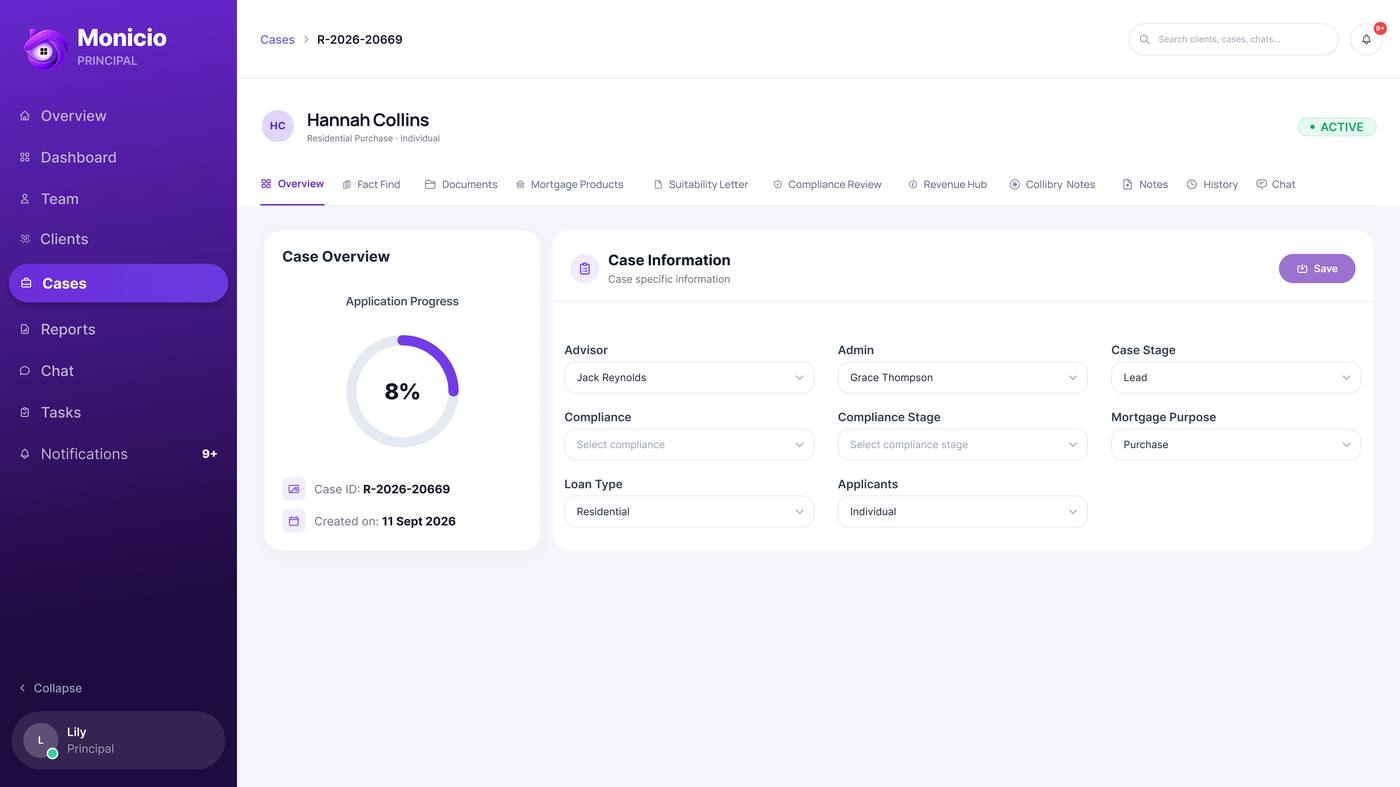This screenshot has width=1400, height=787.
Task: Click the ACTIVE status badge
Action: 1337,127
